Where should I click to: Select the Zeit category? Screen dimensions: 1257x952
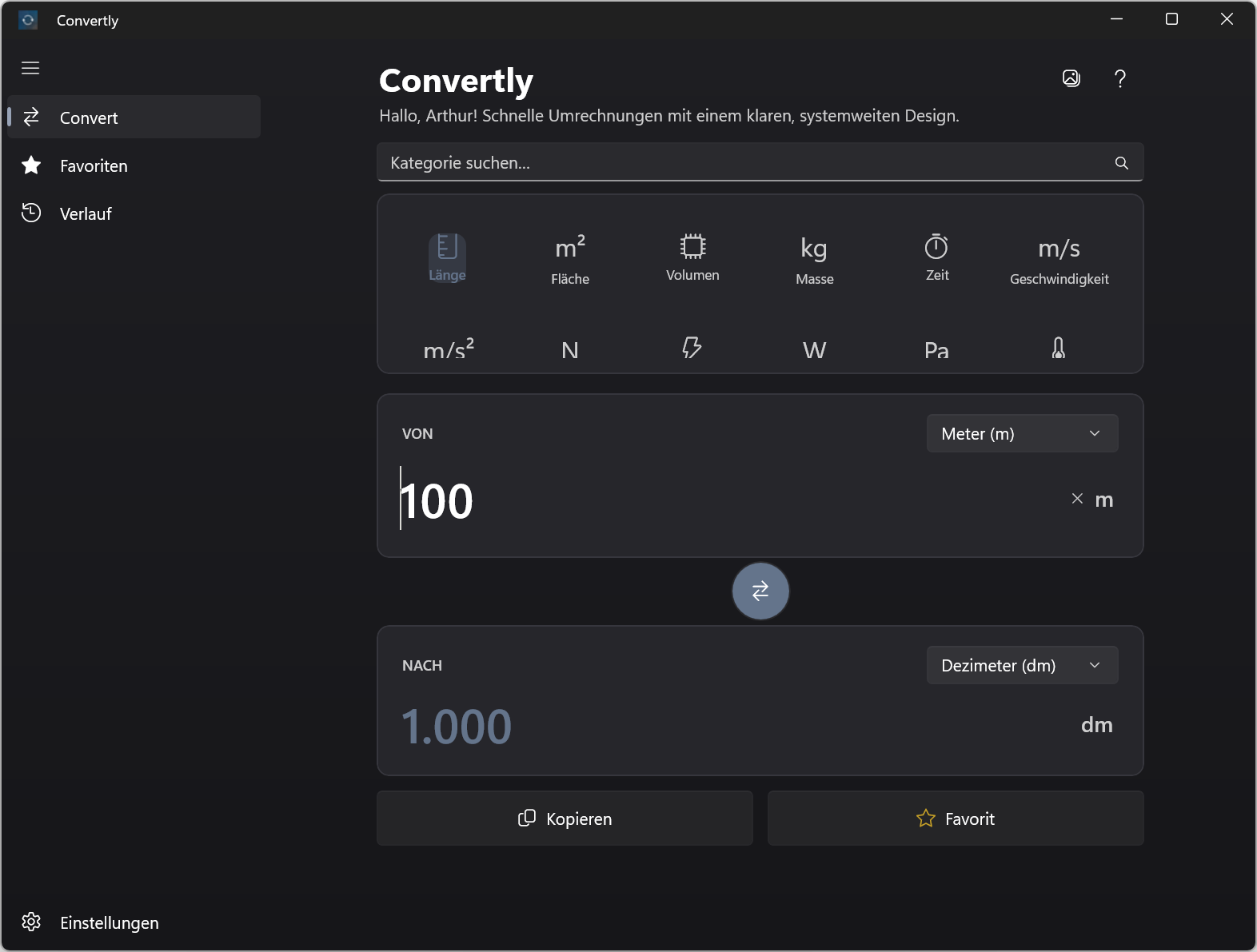(x=937, y=257)
